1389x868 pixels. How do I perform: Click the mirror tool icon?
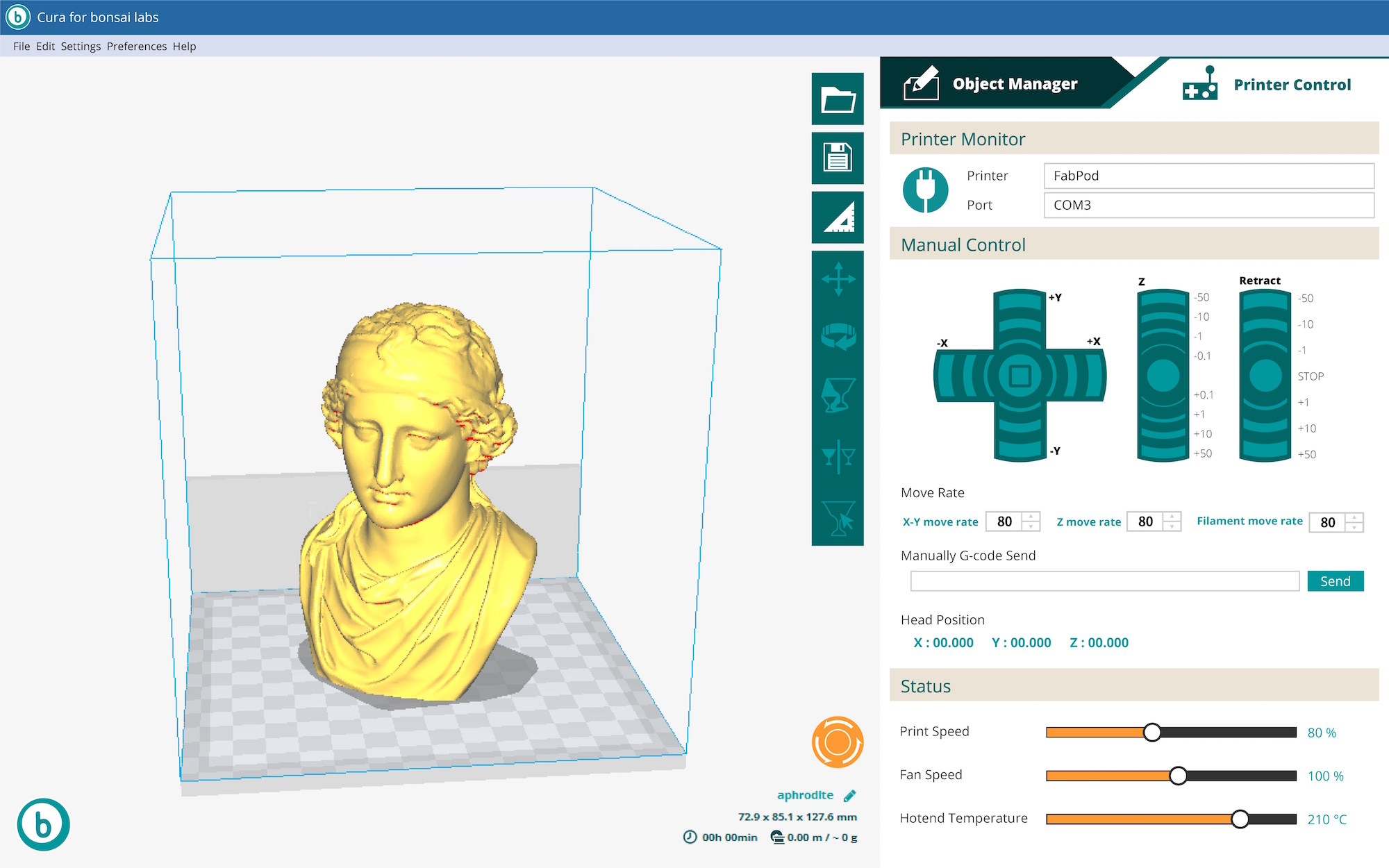[x=838, y=457]
